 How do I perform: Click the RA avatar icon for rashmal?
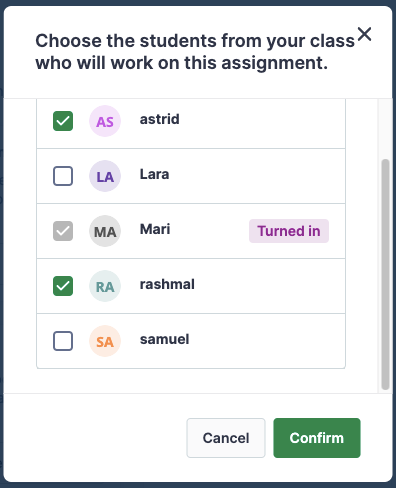(105, 286)
